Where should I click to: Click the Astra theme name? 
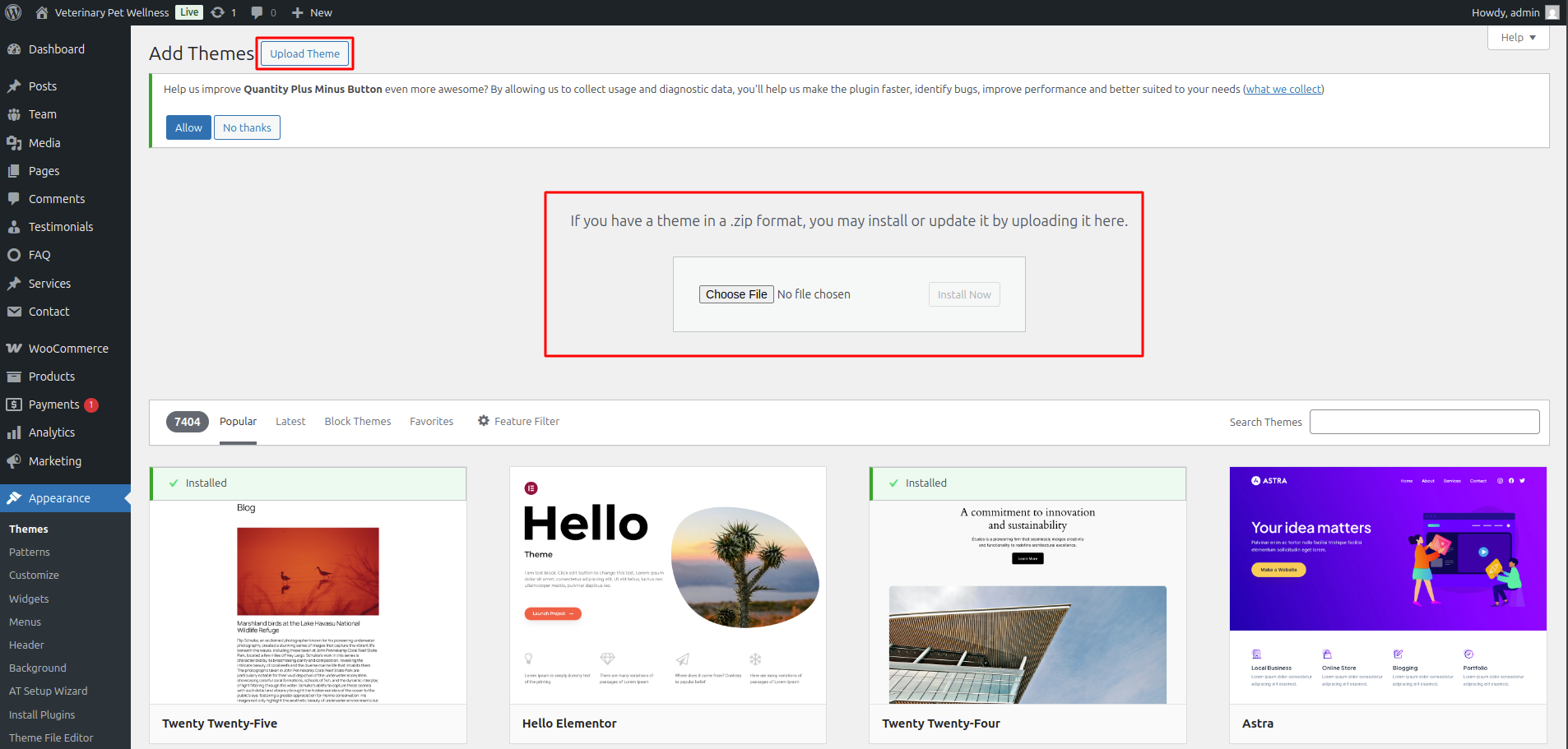click(1258, 724)
